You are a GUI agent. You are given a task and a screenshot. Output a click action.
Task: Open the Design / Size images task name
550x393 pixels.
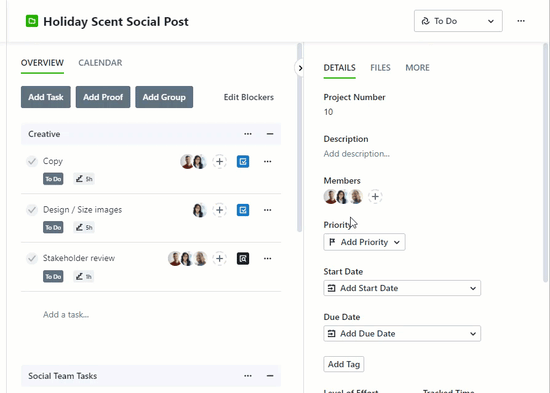click(82, 210)
